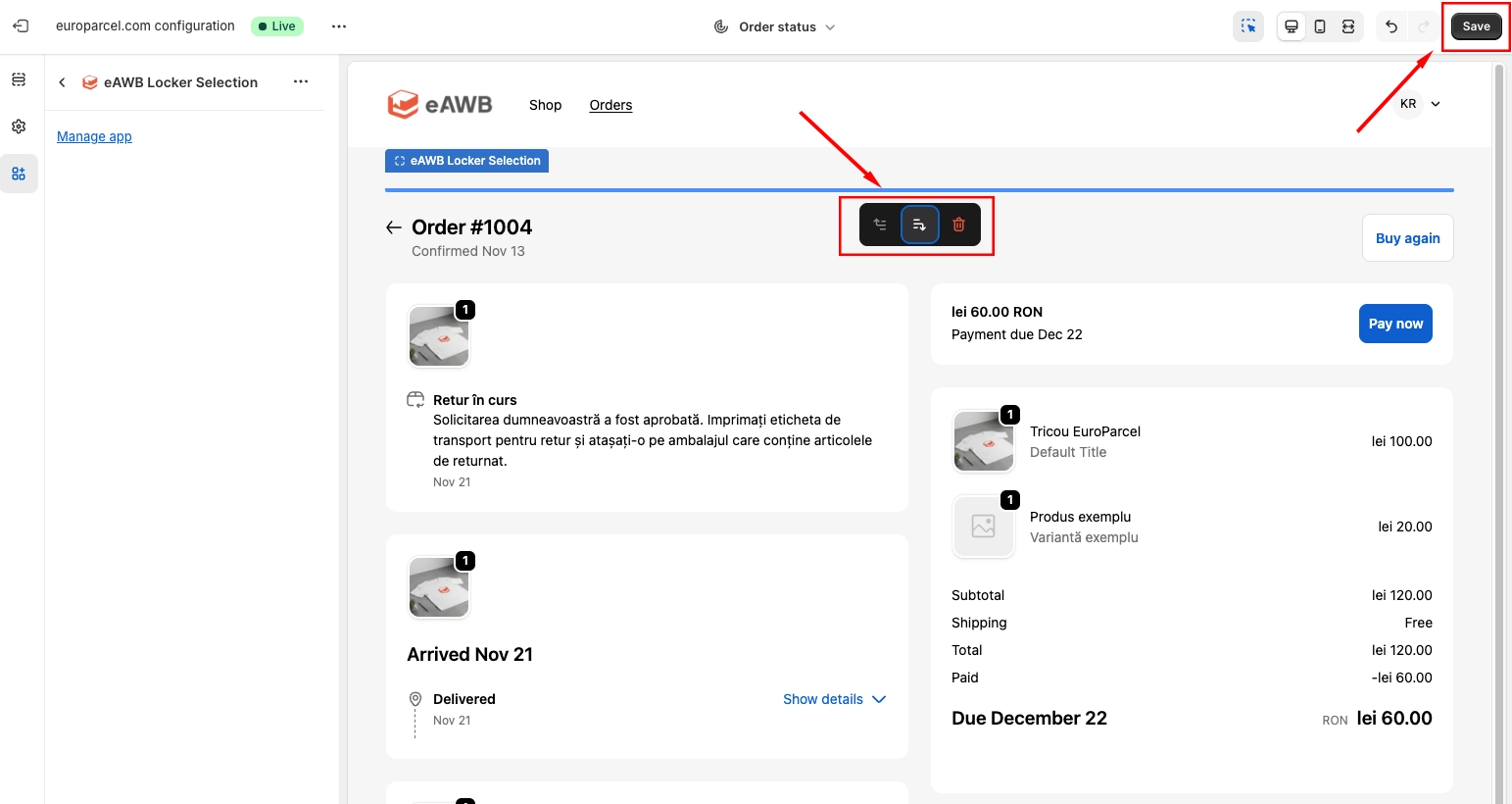Go back using arrow beside Order #1004
Screen dimensions: 1512x804
coord(394,227)
